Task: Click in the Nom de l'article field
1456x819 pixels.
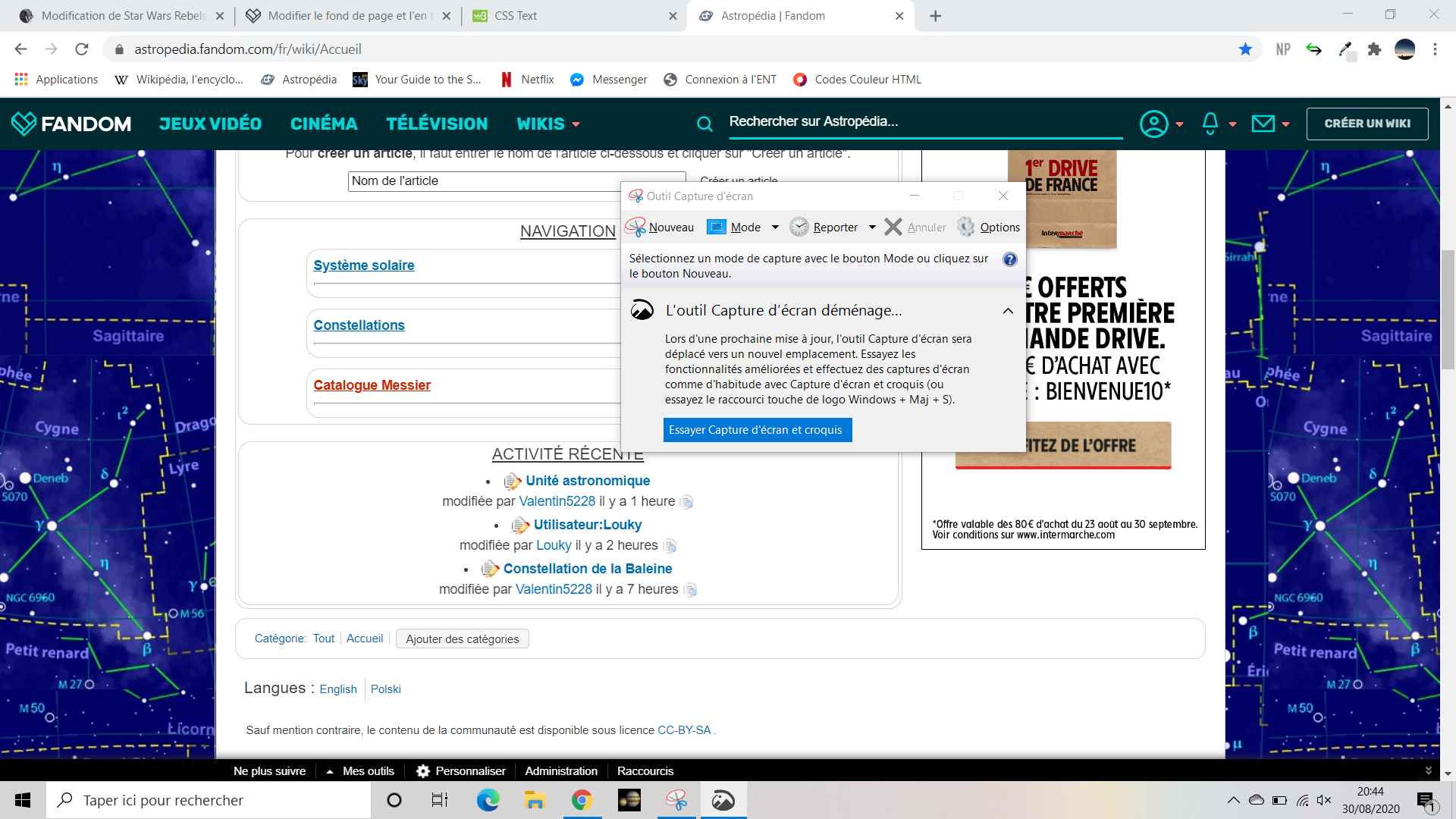Action: point(516,181)
